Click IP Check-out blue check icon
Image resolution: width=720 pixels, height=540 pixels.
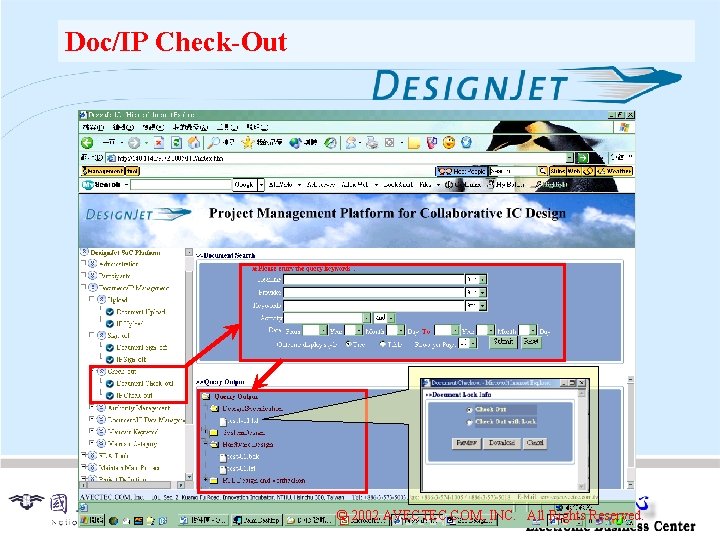point(110,395)
